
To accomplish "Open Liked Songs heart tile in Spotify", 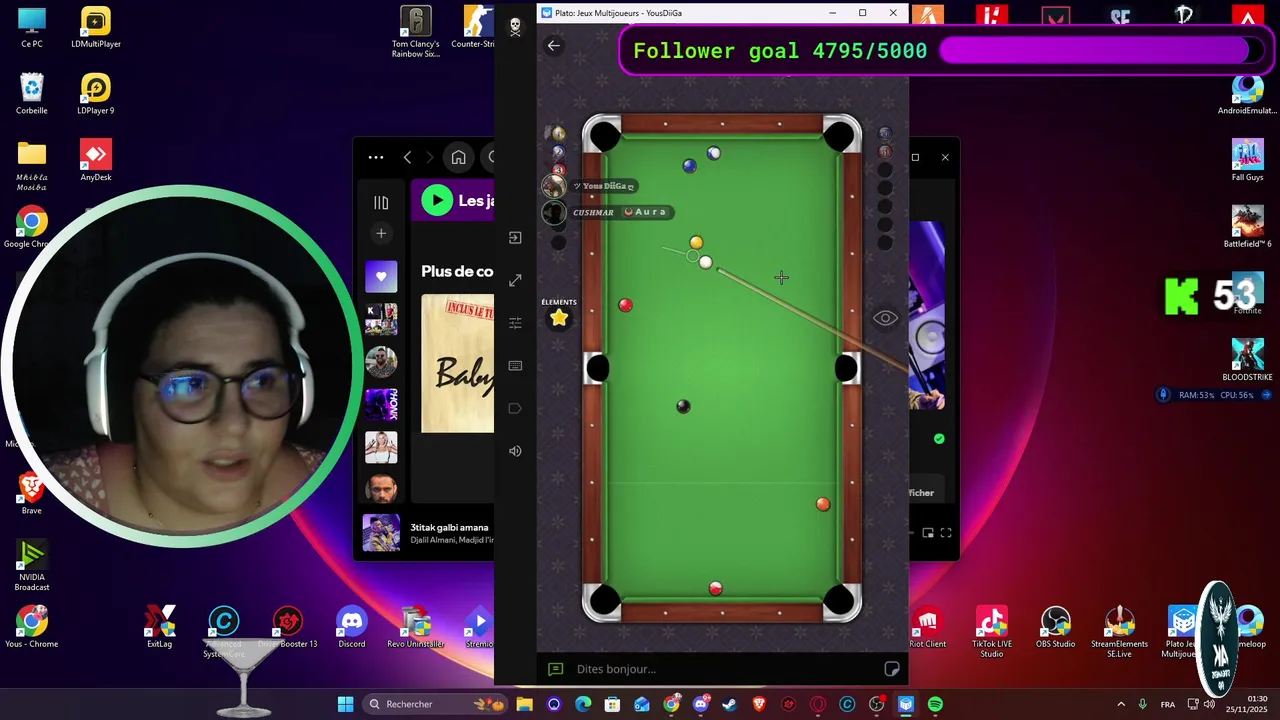I will click(x=381, y=276).
